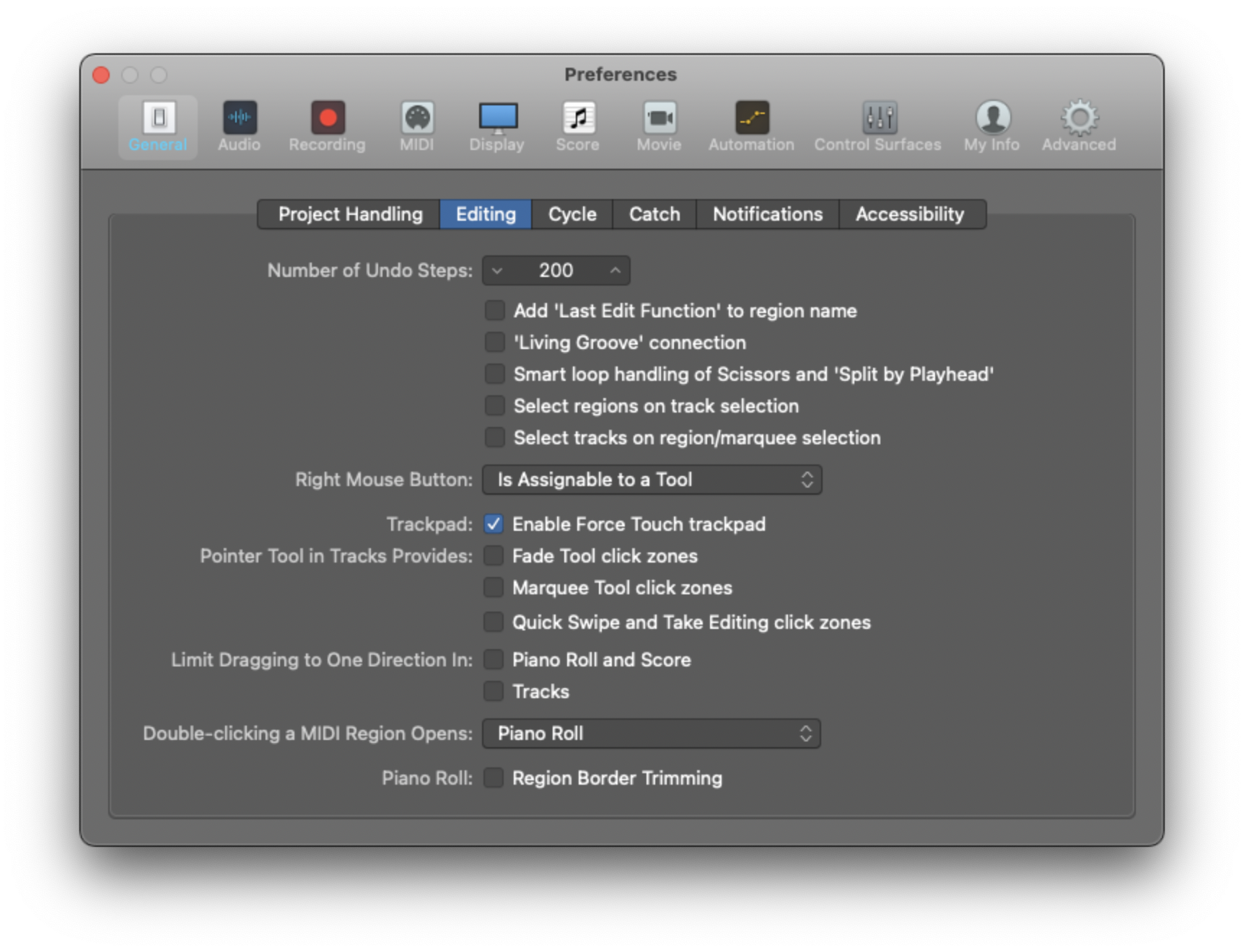The height and width of the screenshot is (952, 1244).
Task: Open the Movie preferences pane
Action: pyautogui.click(x=659, y=127)
